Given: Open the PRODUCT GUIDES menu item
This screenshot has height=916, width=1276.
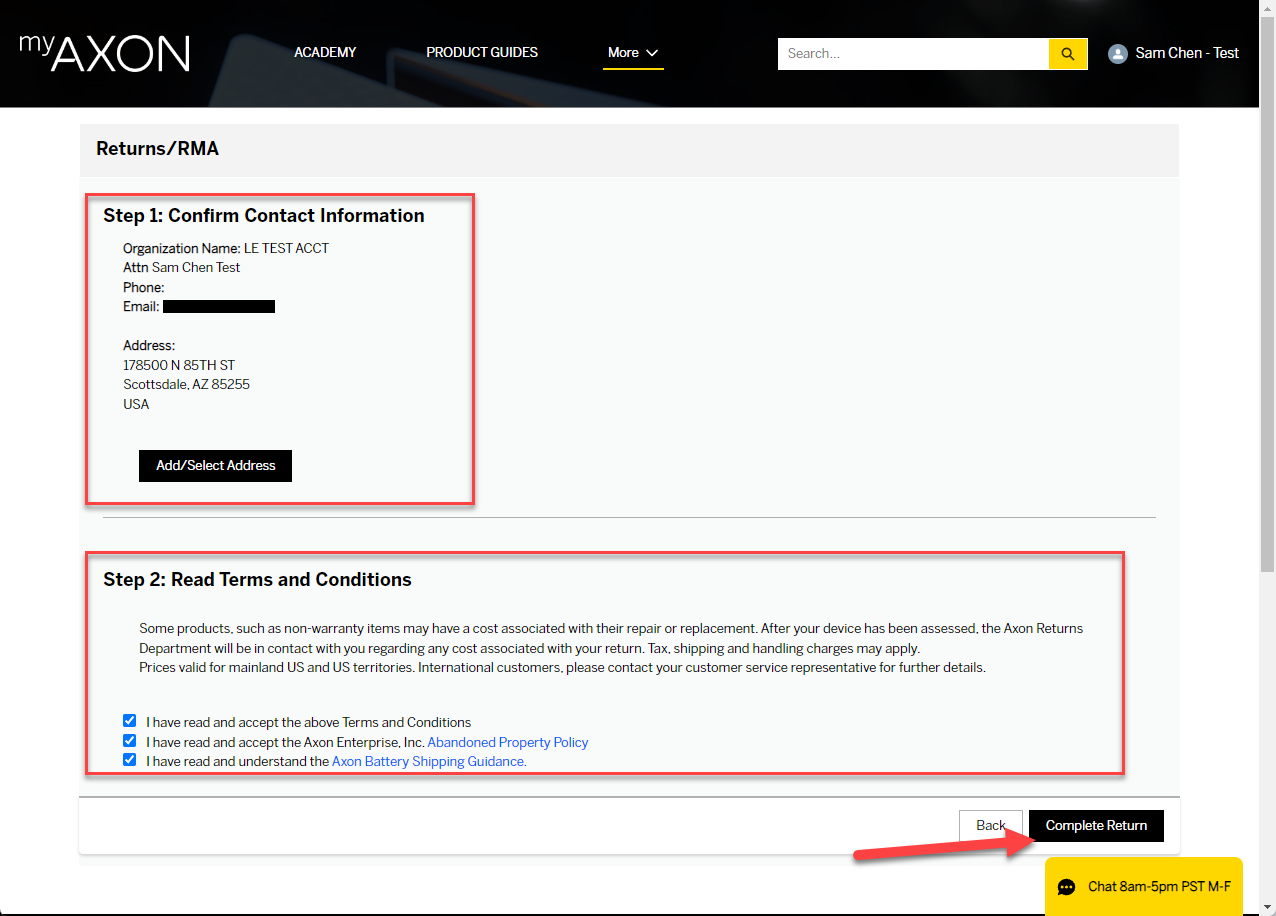Looking at the screenshot, I should [481, 52].
